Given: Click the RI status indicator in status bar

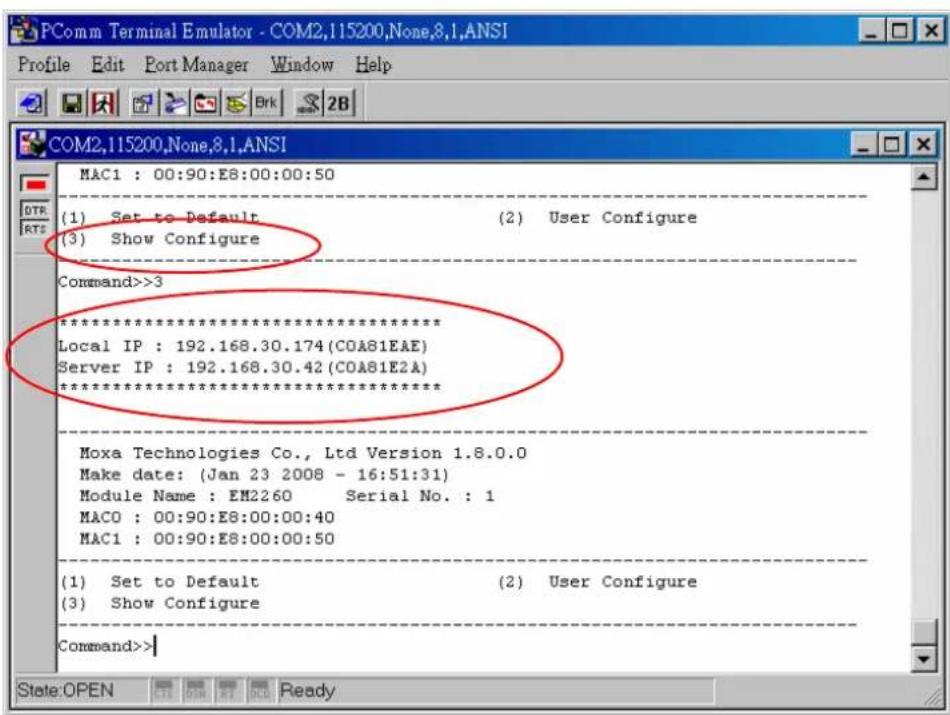Looking at the screenshot, I should click(227, 690).
